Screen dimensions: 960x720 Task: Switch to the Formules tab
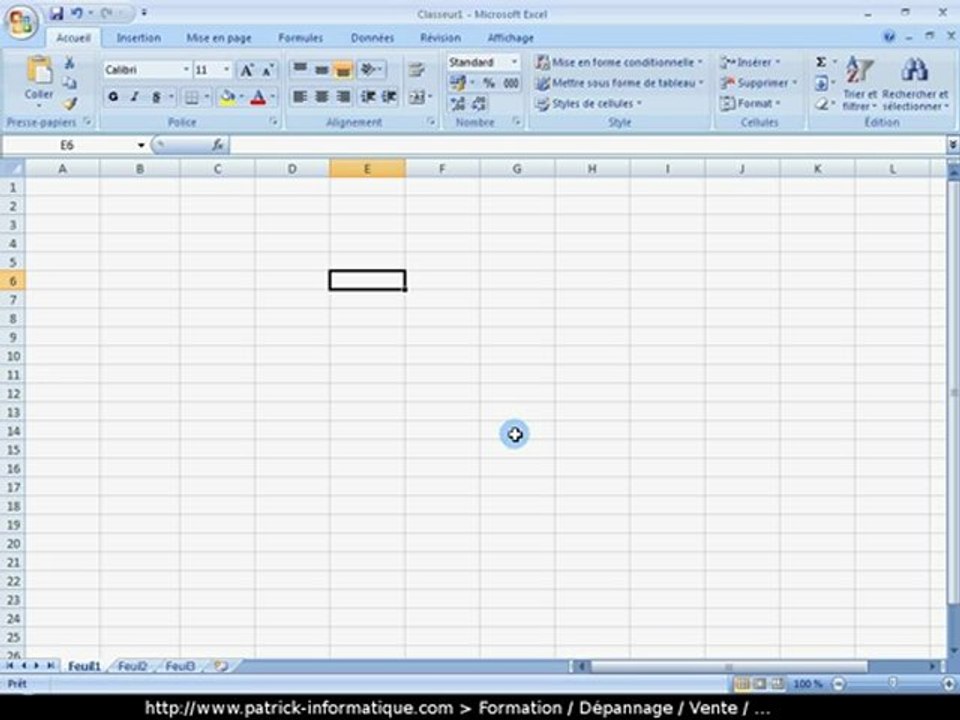click(300, 38)
